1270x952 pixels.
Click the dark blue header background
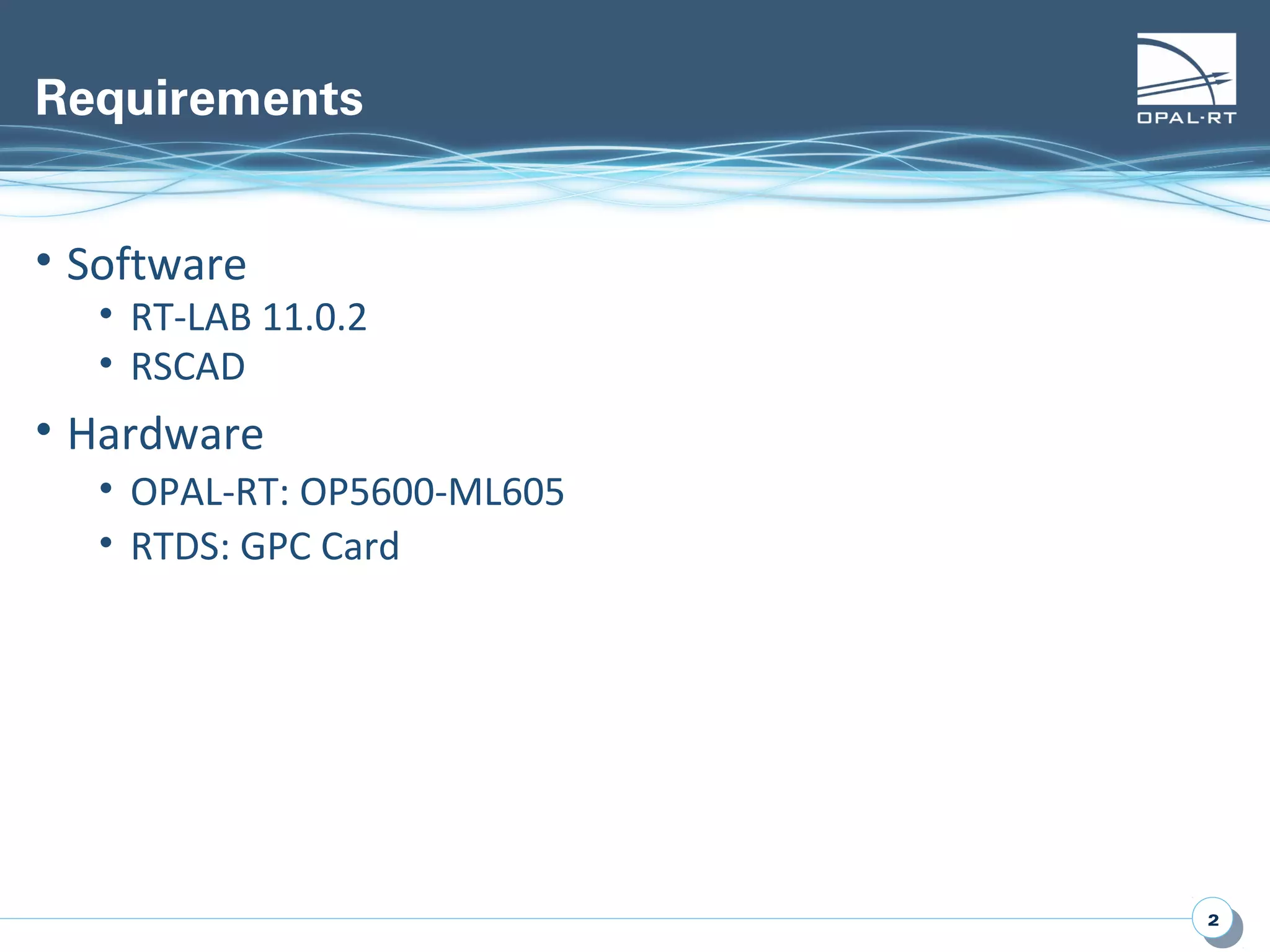tap(682, 62)
